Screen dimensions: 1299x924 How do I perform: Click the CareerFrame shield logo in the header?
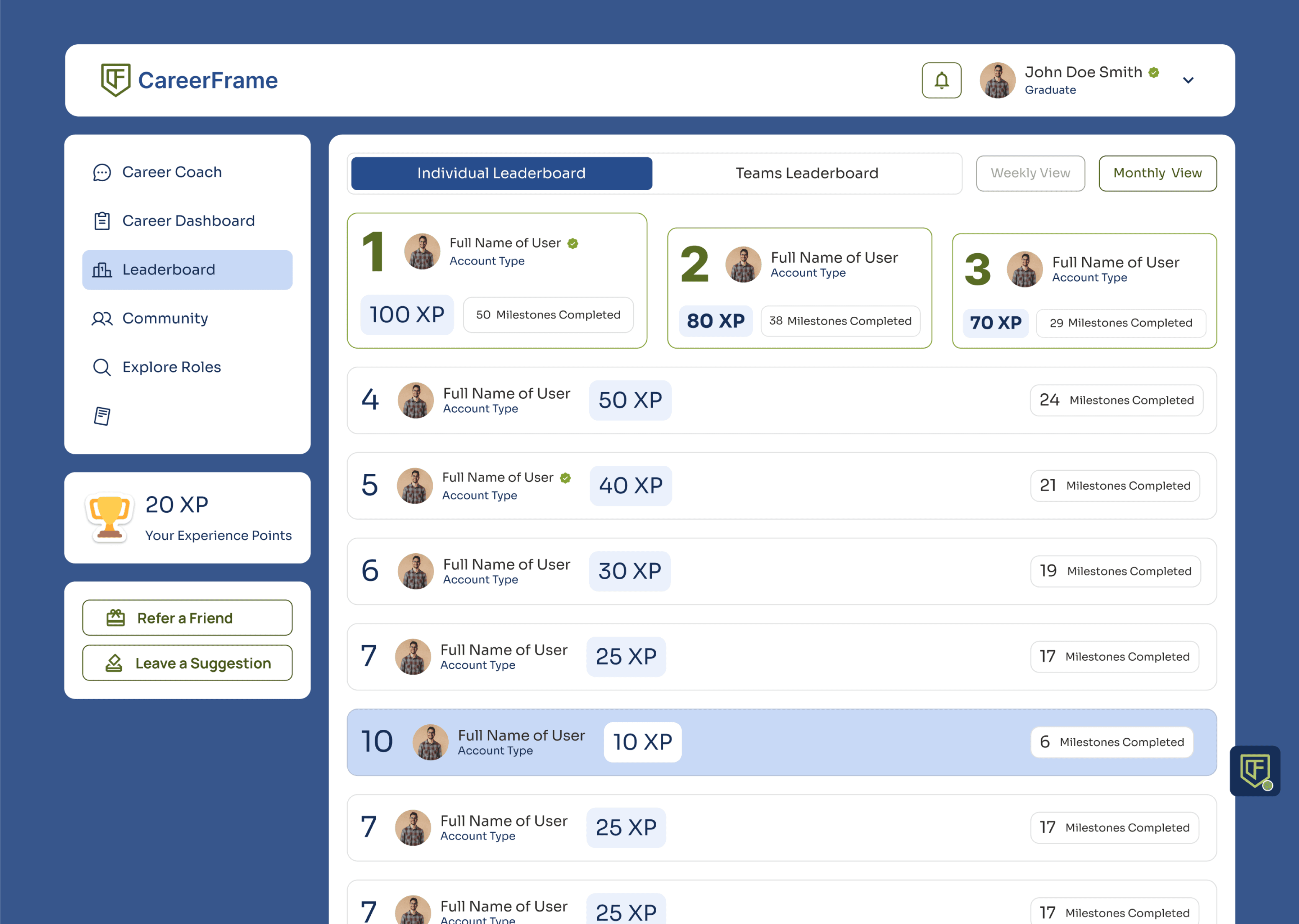(116, 80)
